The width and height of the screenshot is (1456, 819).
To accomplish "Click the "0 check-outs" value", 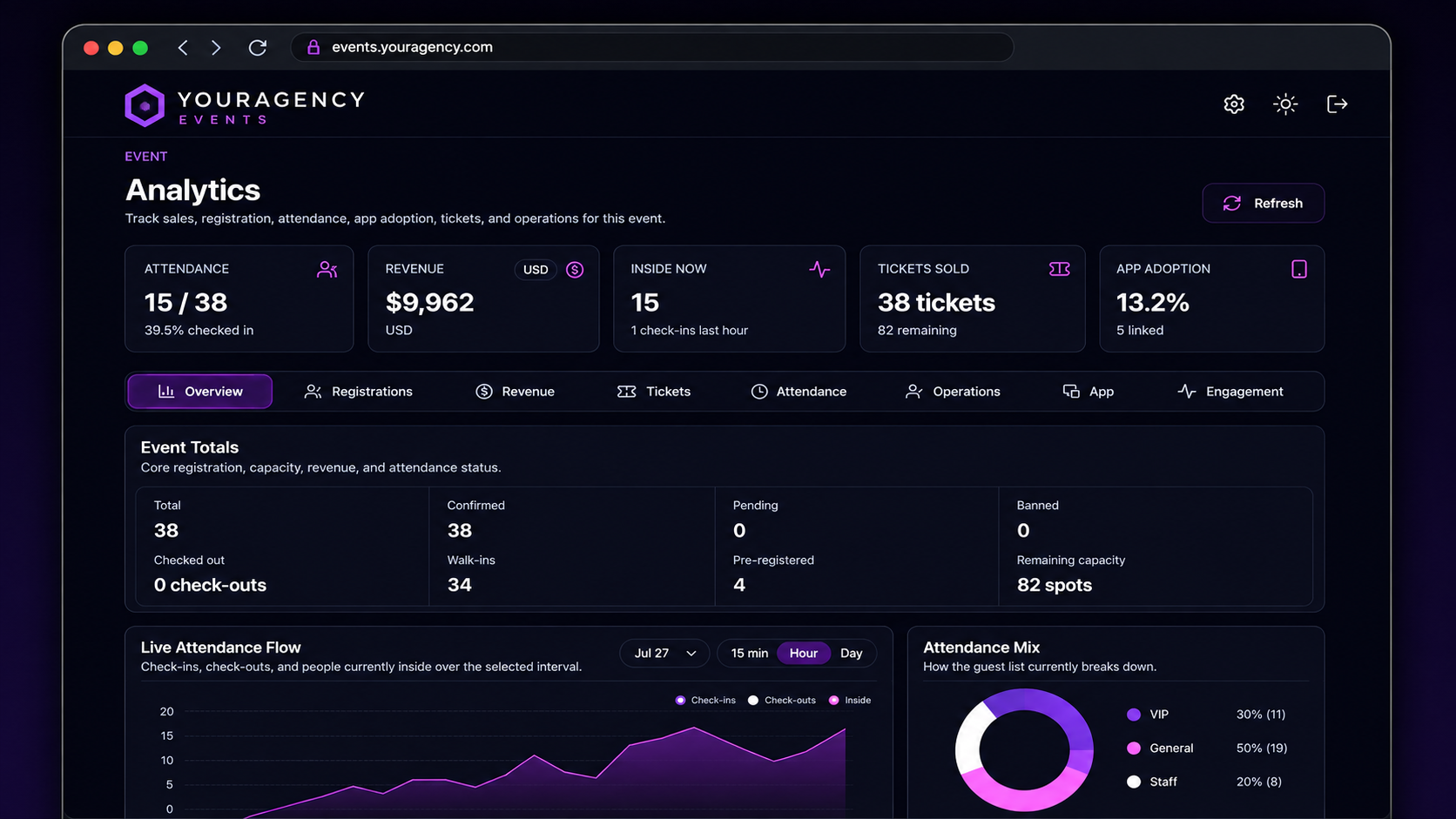I will (x=210, y=585).
